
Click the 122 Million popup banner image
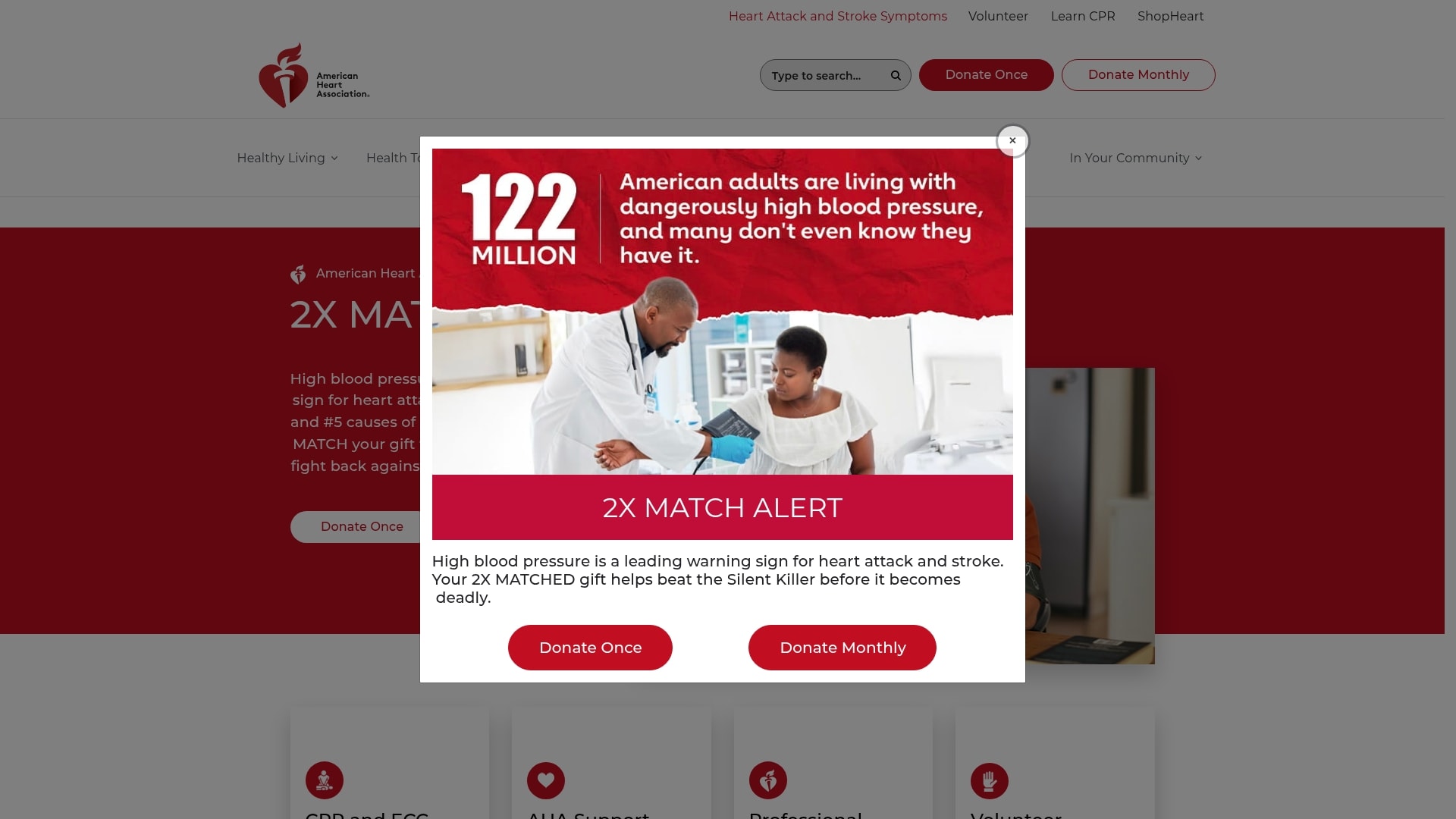click(723, 312)
